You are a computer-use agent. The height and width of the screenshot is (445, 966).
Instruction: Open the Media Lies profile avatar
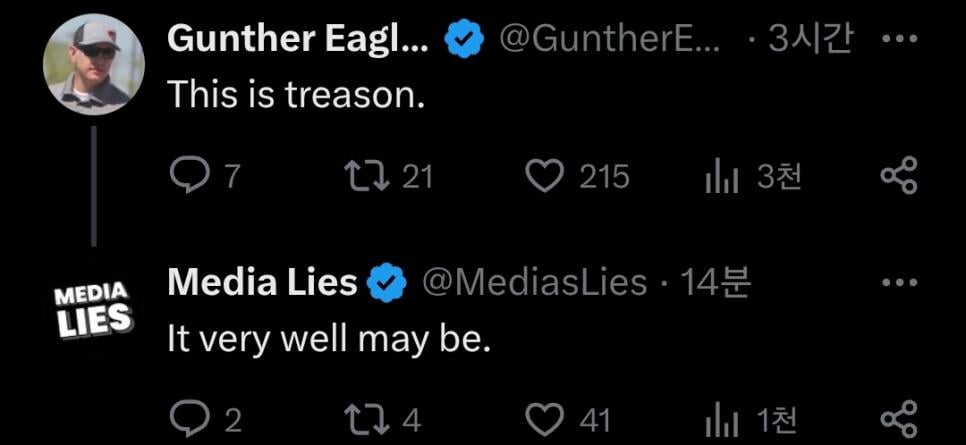94,309
